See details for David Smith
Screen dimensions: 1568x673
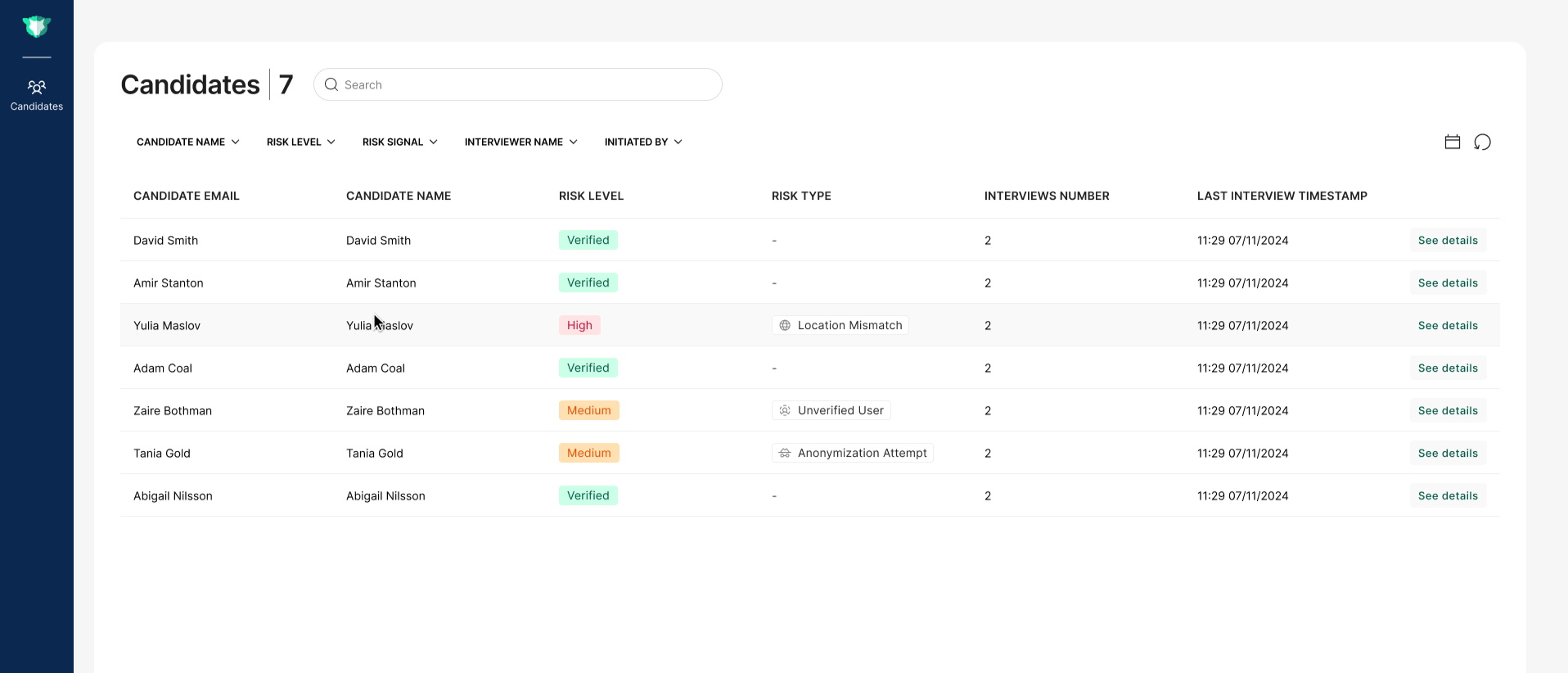(x=1448, y=240)
